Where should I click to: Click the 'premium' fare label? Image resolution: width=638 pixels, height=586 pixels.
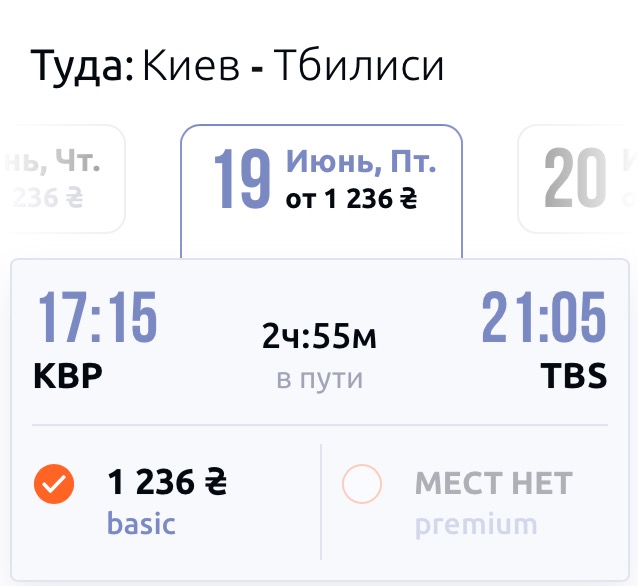pyautogui.click(x=475, y=524)
